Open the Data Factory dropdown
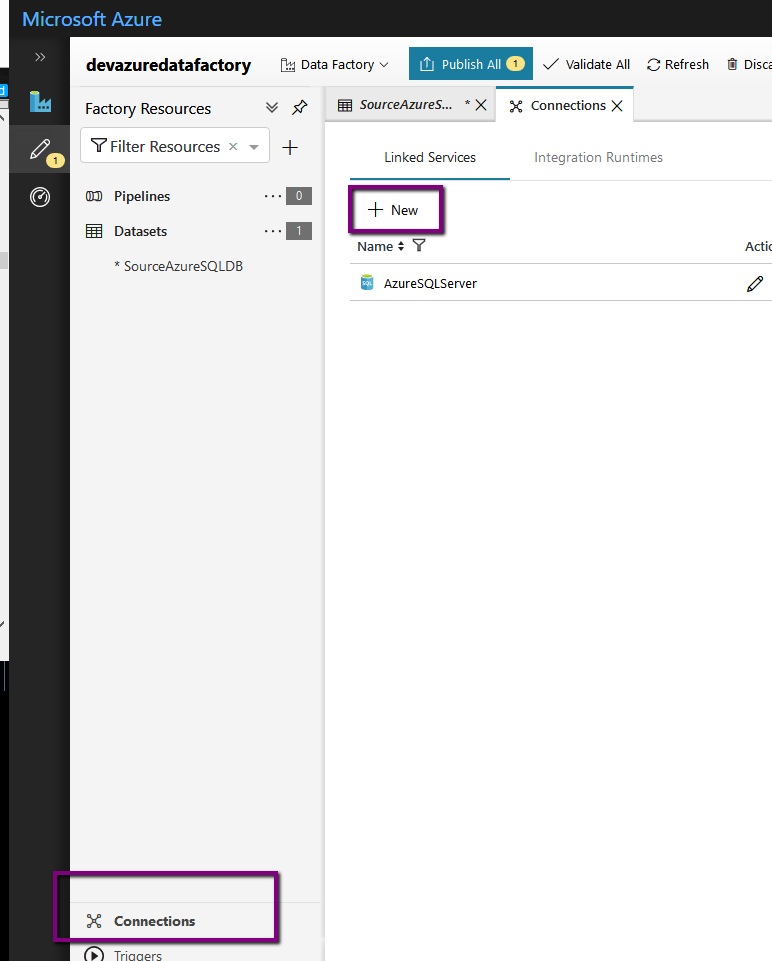The width and height of the screenshot is (772, 961). point(334,65)
